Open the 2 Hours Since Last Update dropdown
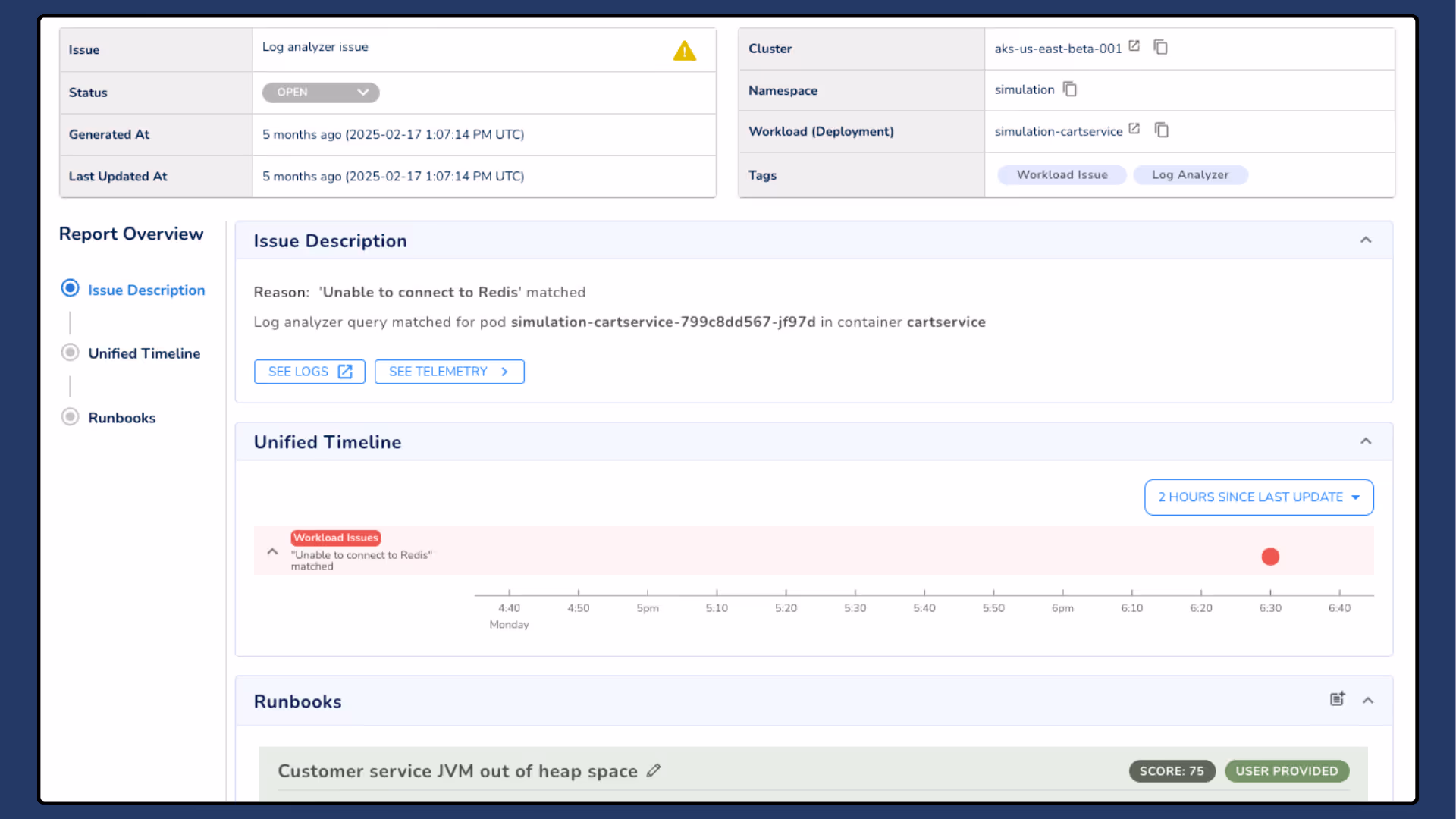 (1258, 497)
